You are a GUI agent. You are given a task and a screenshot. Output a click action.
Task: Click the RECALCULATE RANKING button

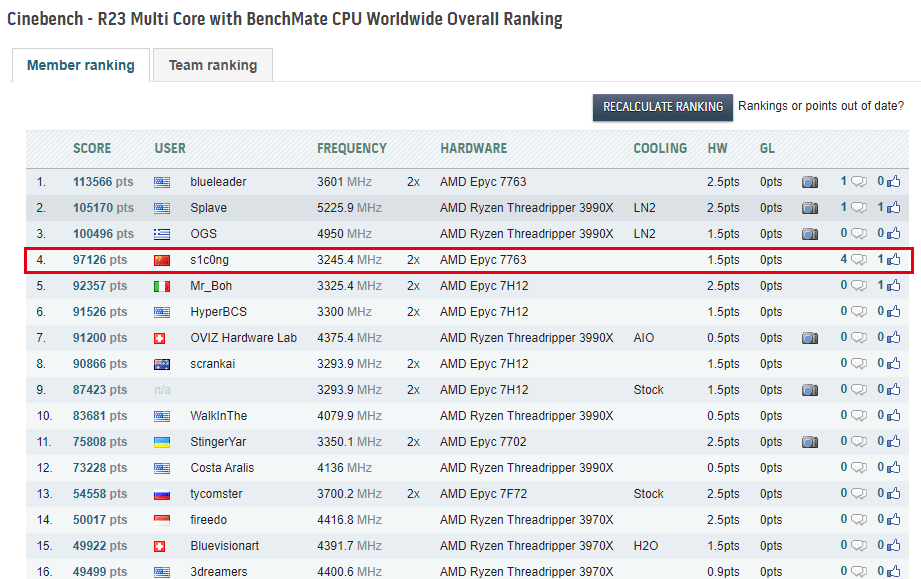click(663, 107)
